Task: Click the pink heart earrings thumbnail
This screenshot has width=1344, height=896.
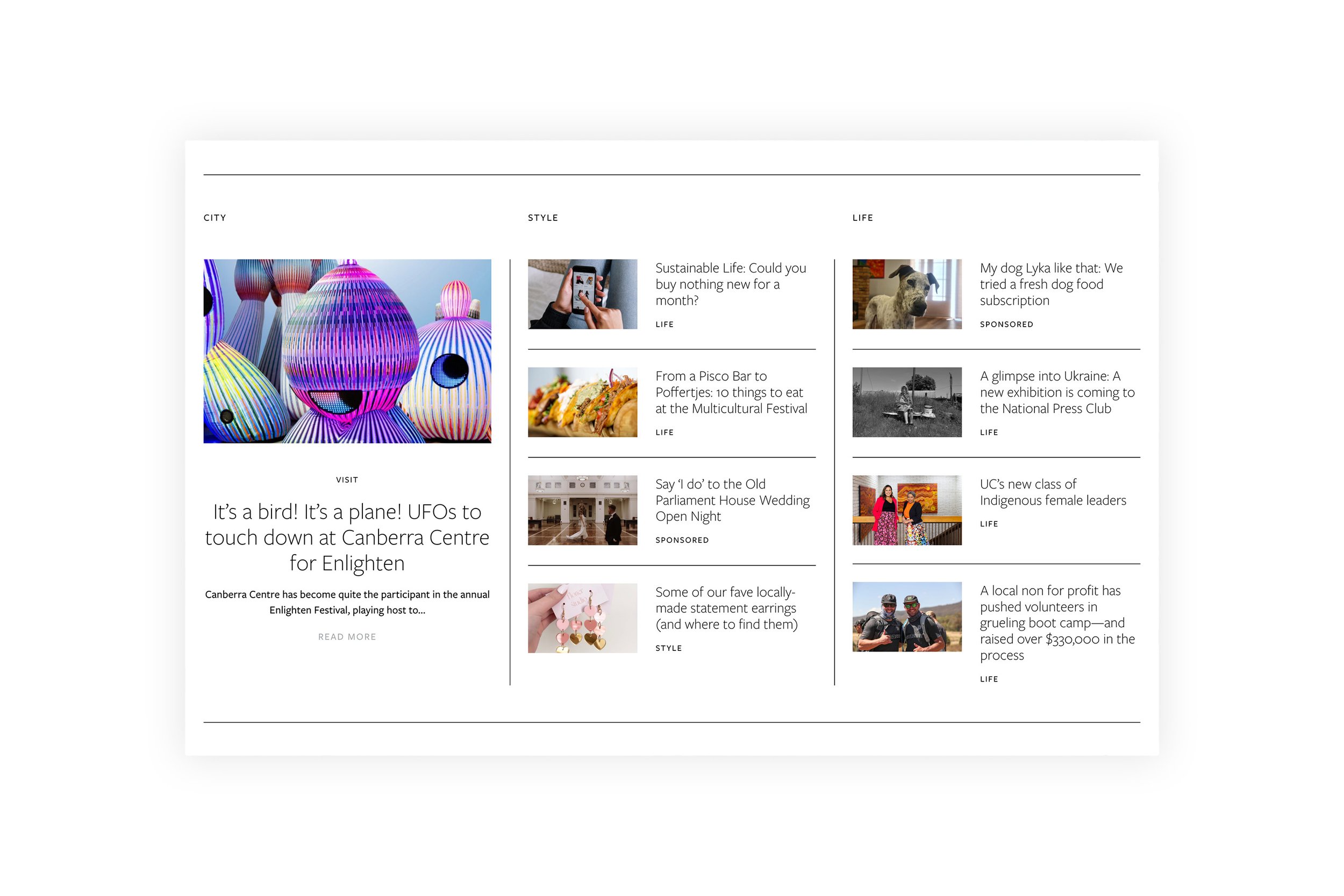Action: pos(582,618)
